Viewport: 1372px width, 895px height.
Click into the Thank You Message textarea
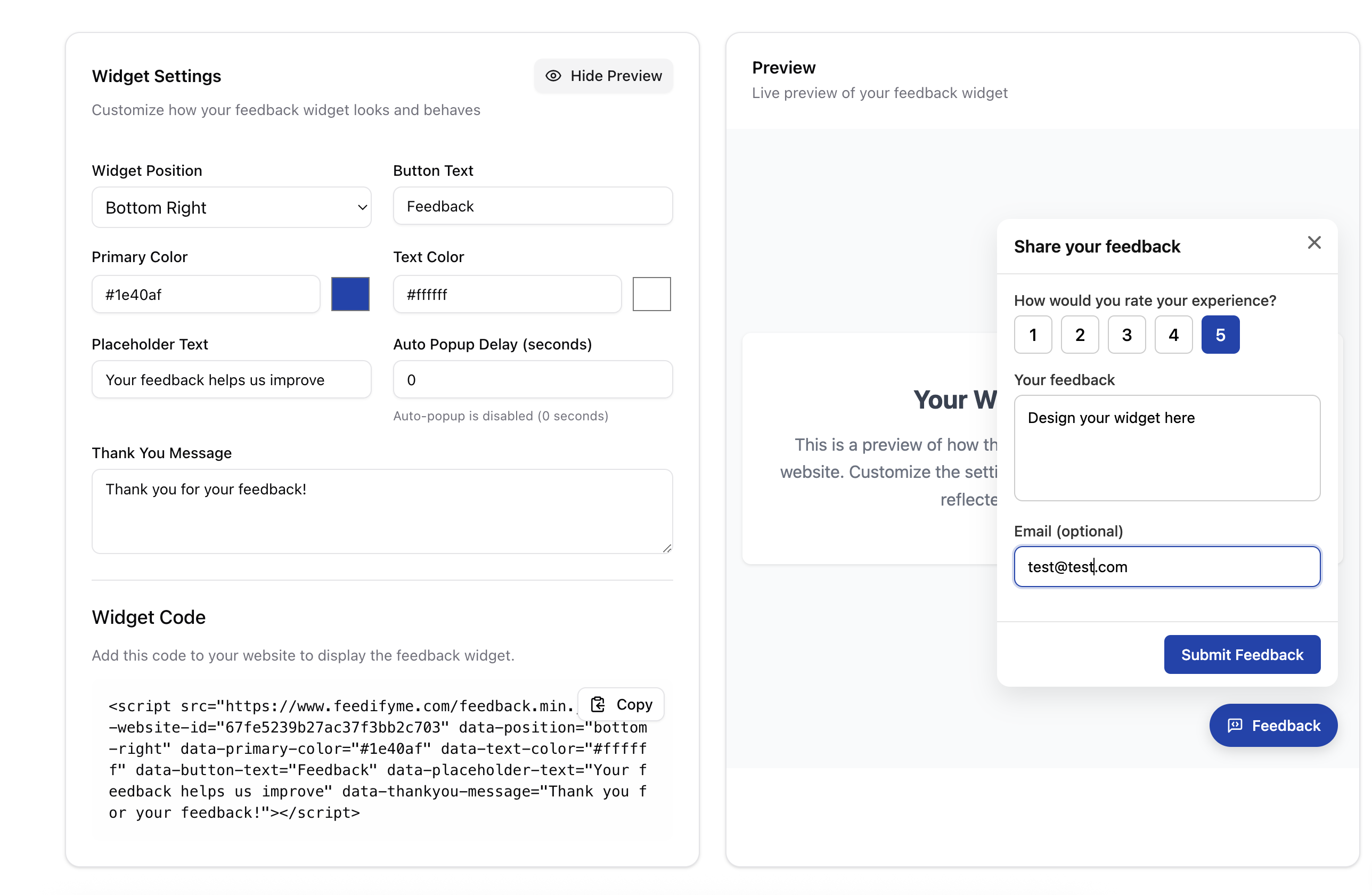[x=382, y=511]
